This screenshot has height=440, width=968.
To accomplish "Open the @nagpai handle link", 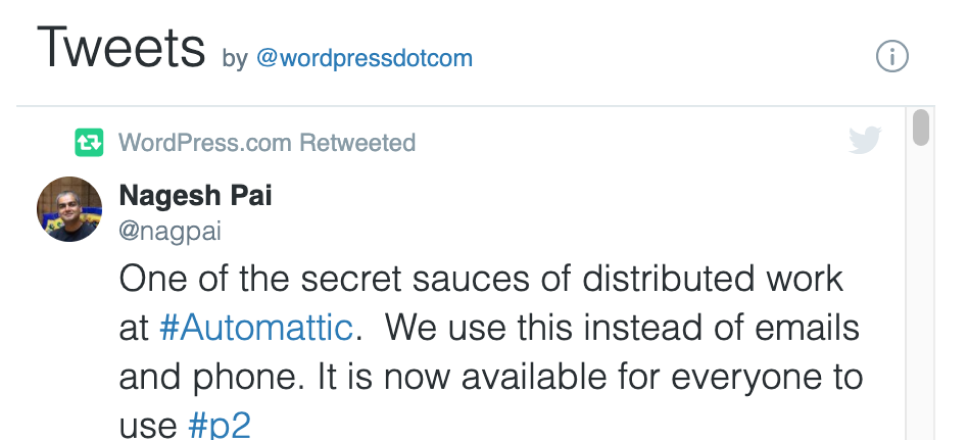I will [170, 232].
